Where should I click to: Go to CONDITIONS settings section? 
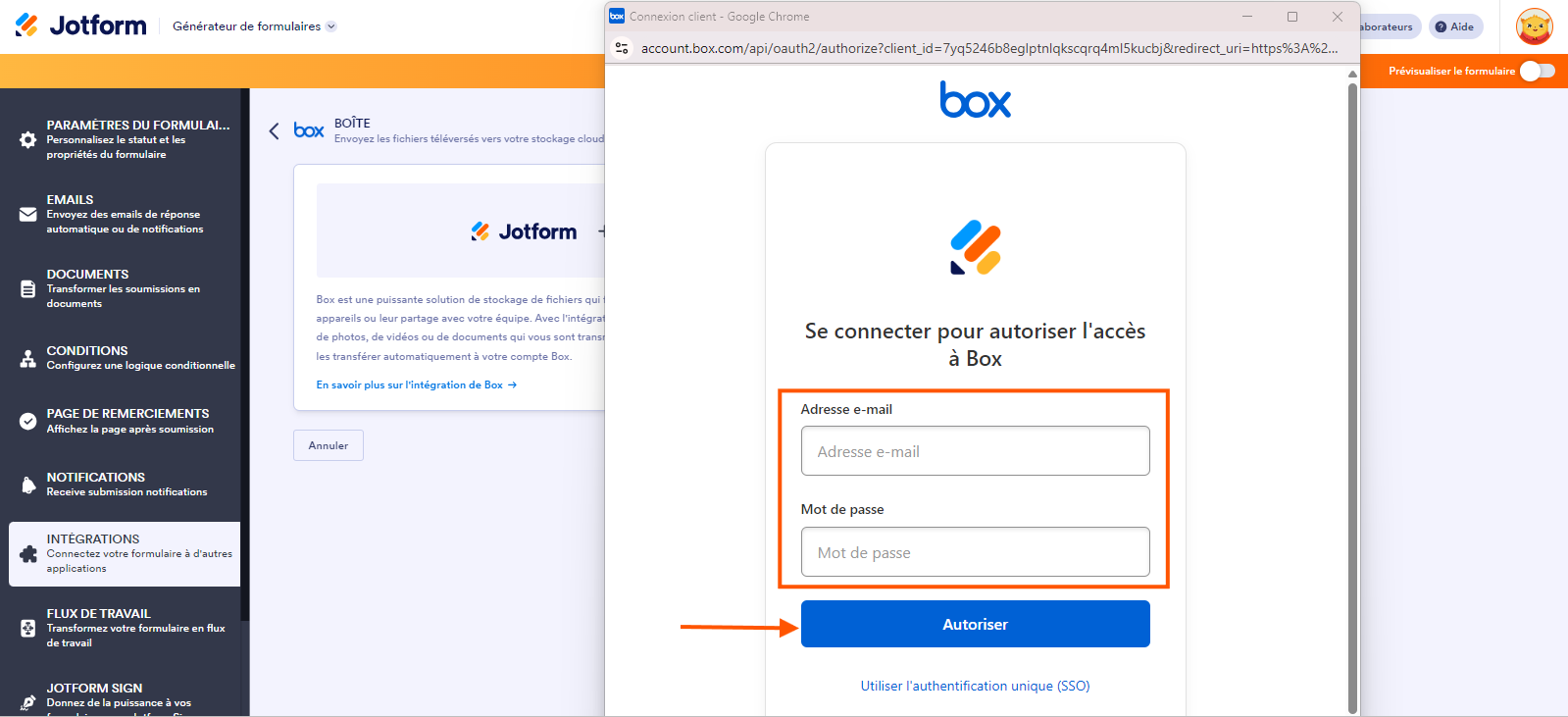tap(125, 358)
